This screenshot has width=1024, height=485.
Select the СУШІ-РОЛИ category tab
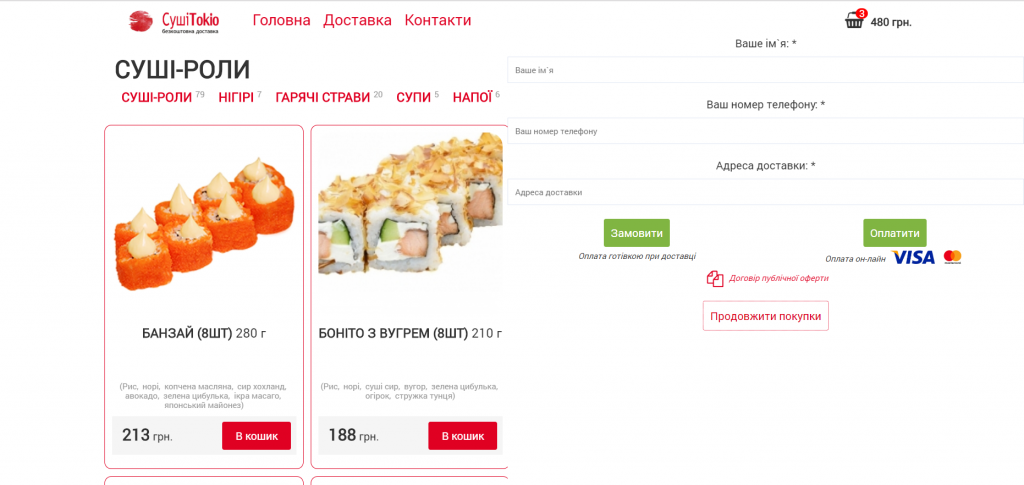tap(157, 98)
